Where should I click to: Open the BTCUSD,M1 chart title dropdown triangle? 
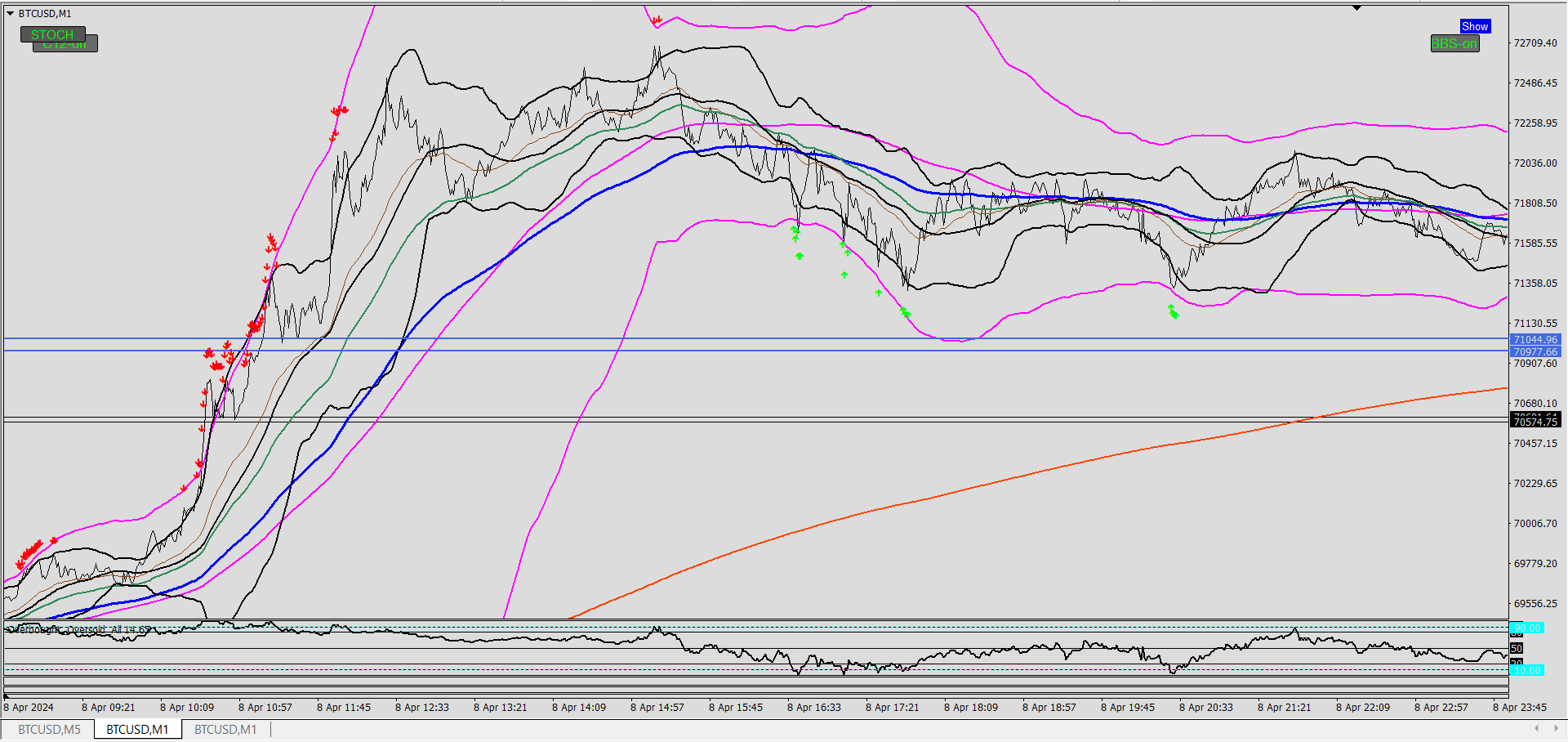click(x=10, y=13)
